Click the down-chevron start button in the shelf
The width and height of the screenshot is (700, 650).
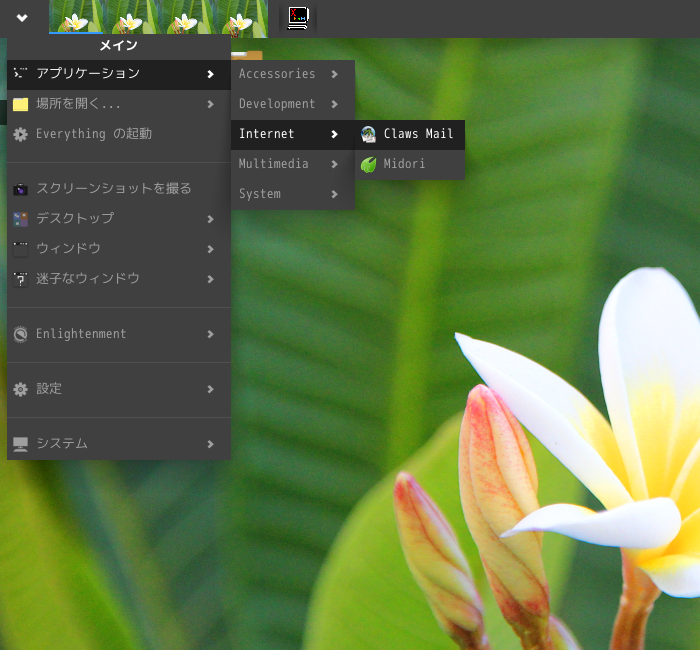[22, 18]
